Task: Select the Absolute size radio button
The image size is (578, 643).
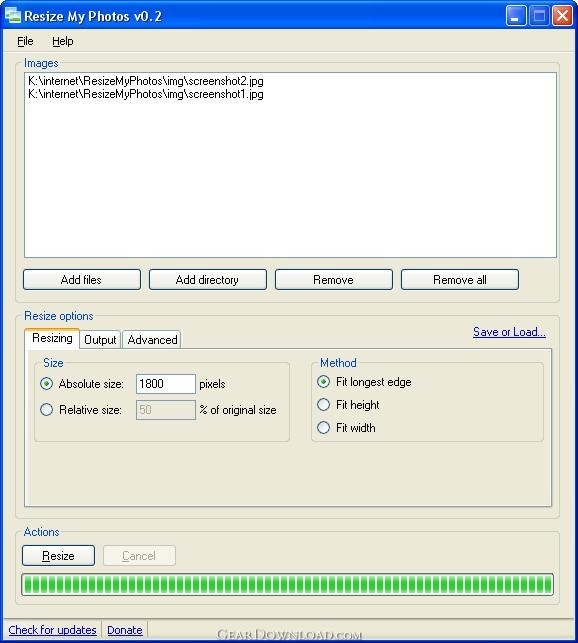Action: pos(46,384)
